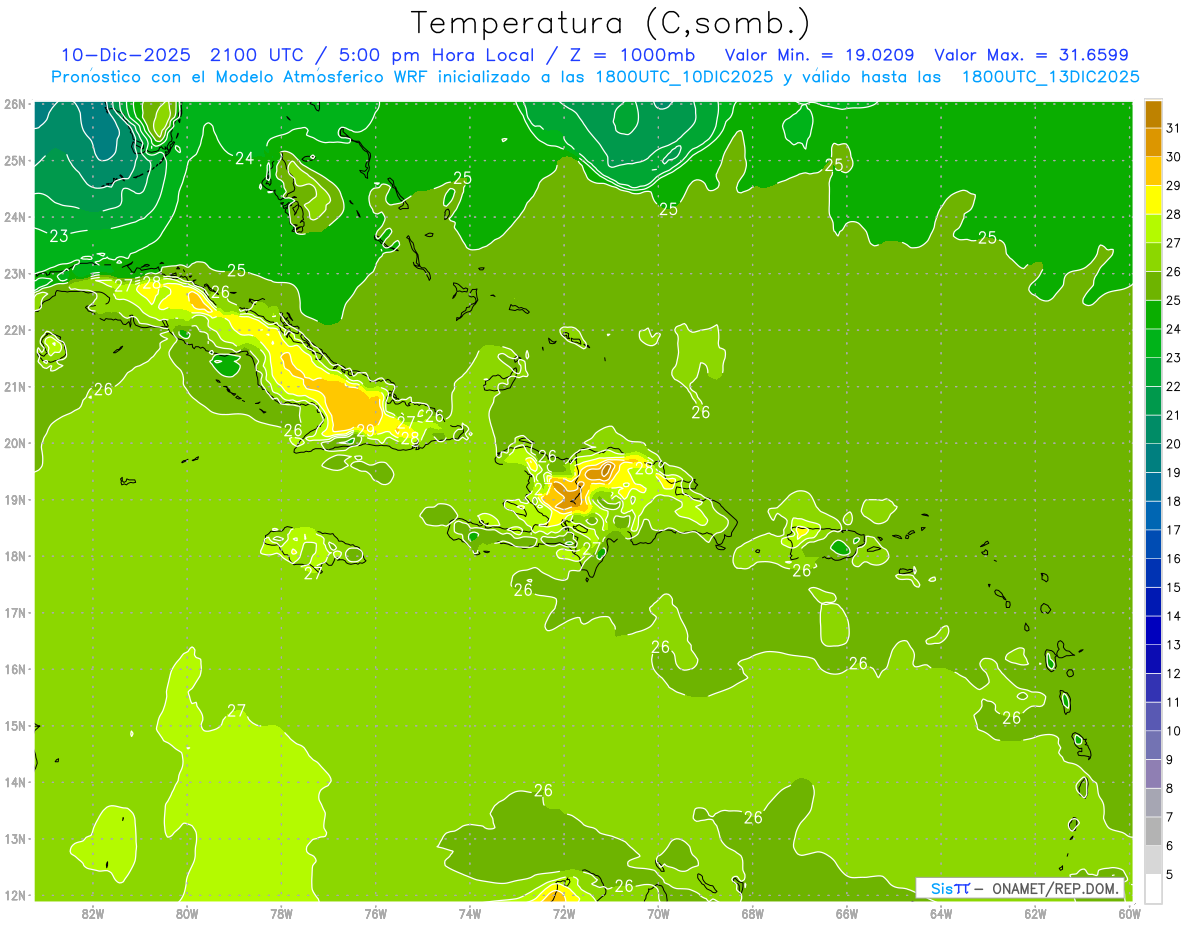1200x927 pixels.
Task: Click legend swatch between 12 and 13
Action: point(1153,659)
